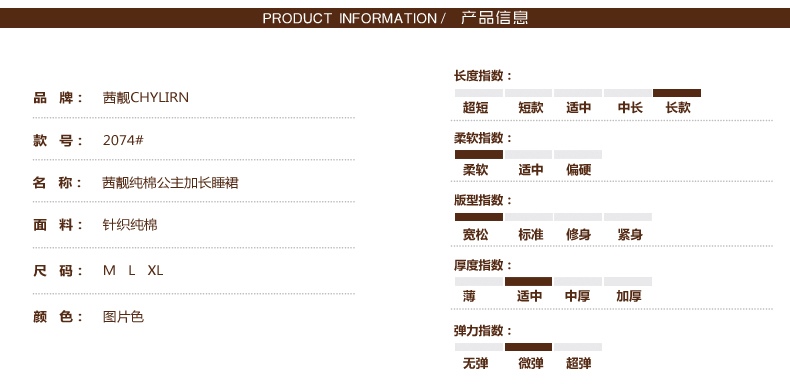Select the 标准 fit label
Screen dimensions: 790x384
[531, 234]
